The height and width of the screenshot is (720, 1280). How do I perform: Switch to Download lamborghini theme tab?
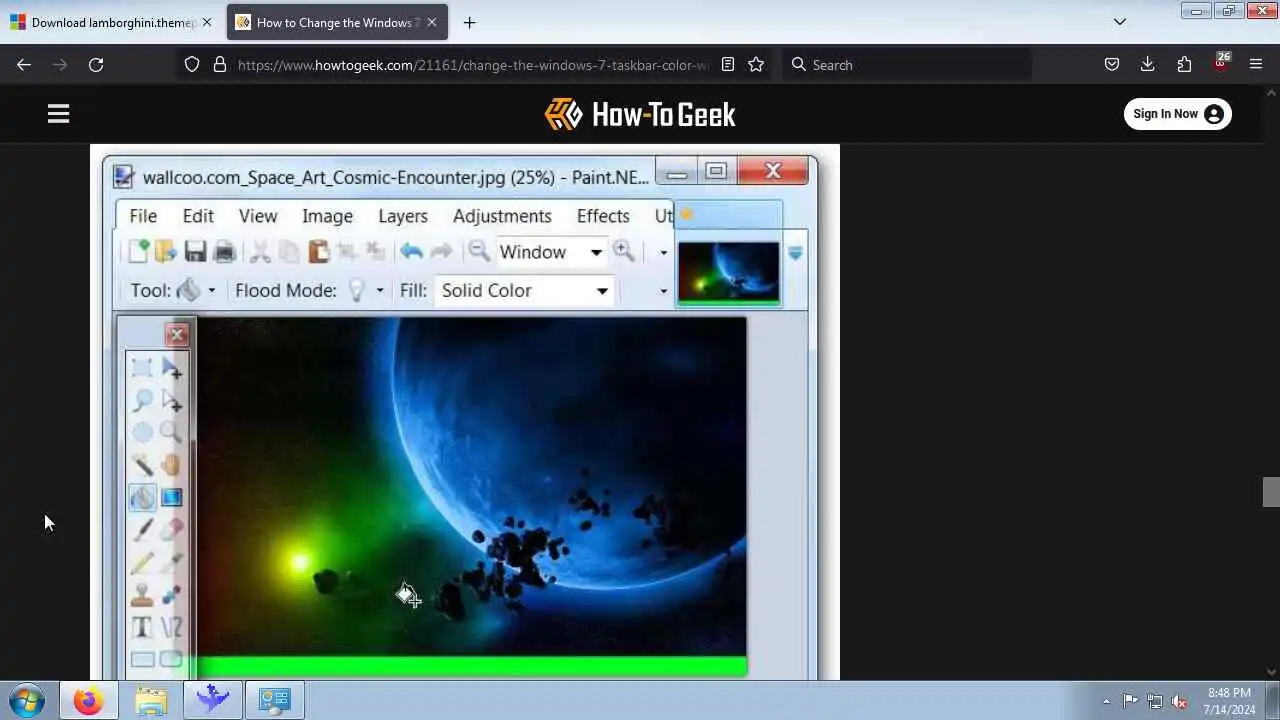tap(112, 22)
